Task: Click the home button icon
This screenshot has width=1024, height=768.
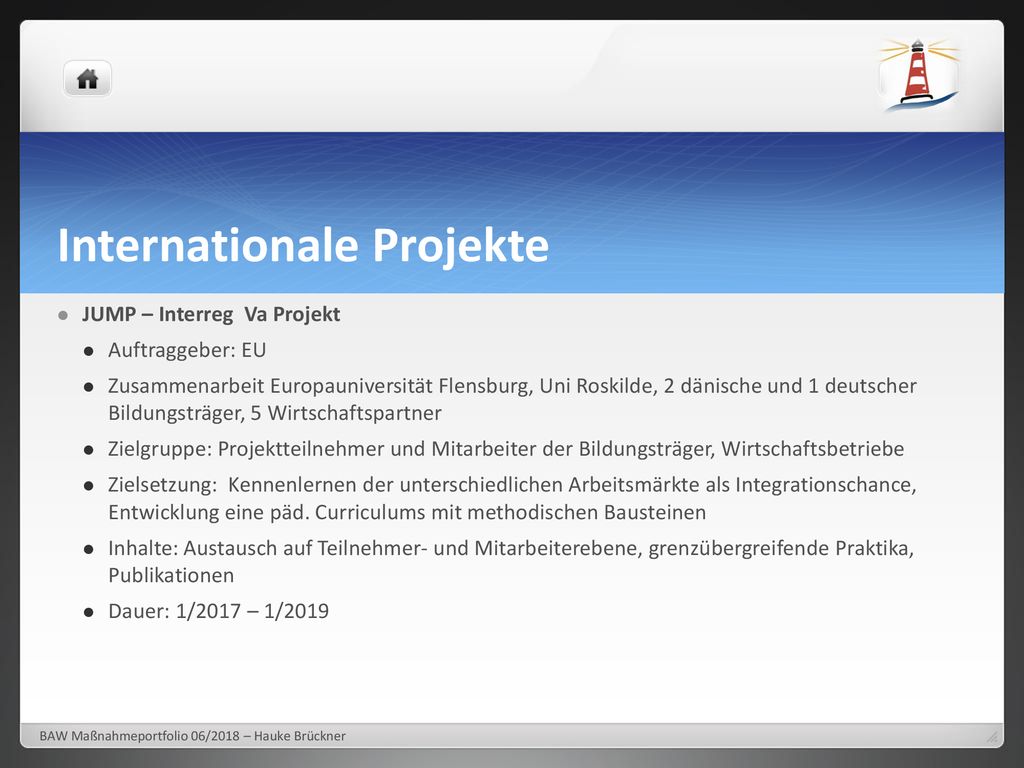Action: (x=88, y=79)
